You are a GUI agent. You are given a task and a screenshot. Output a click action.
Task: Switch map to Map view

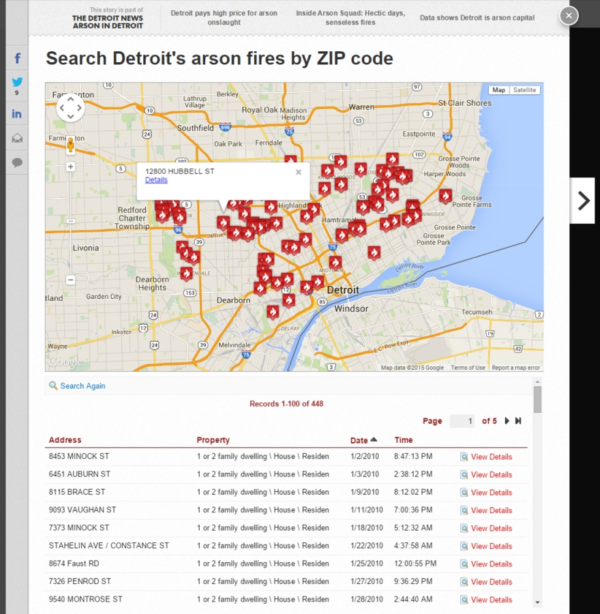(x=498, y=90)
